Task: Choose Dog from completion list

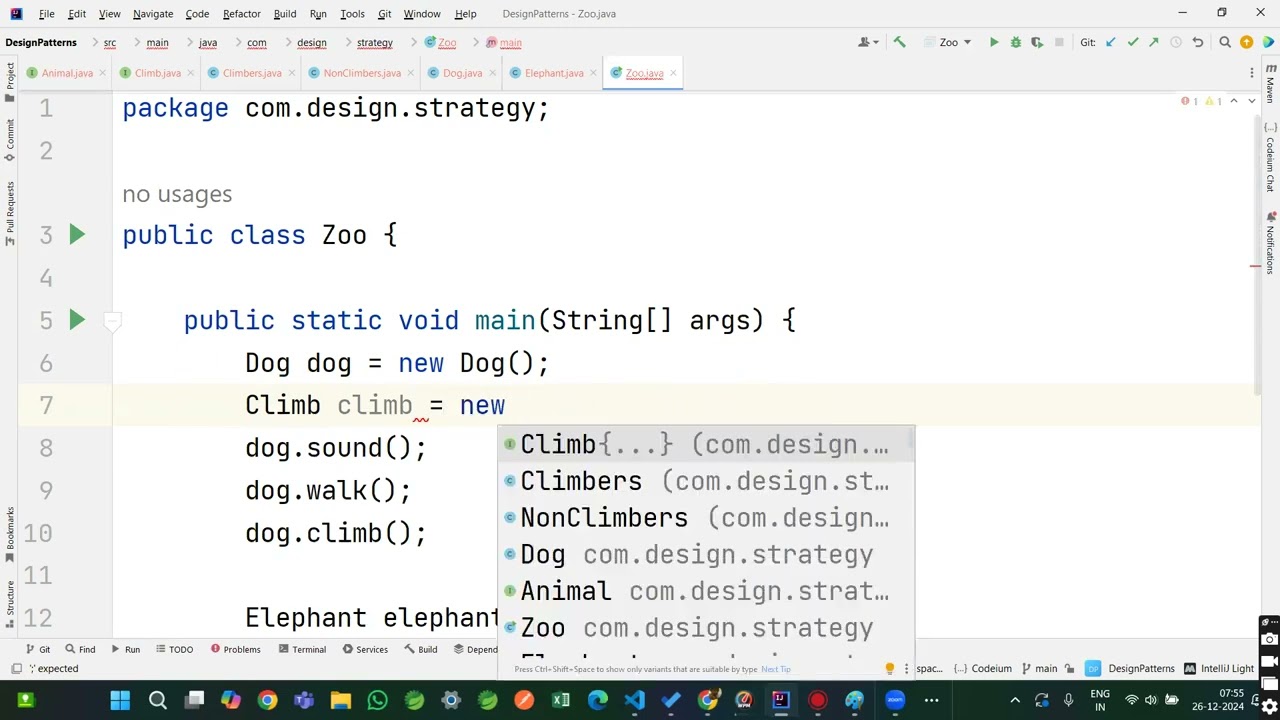Action: coord(706,555)
